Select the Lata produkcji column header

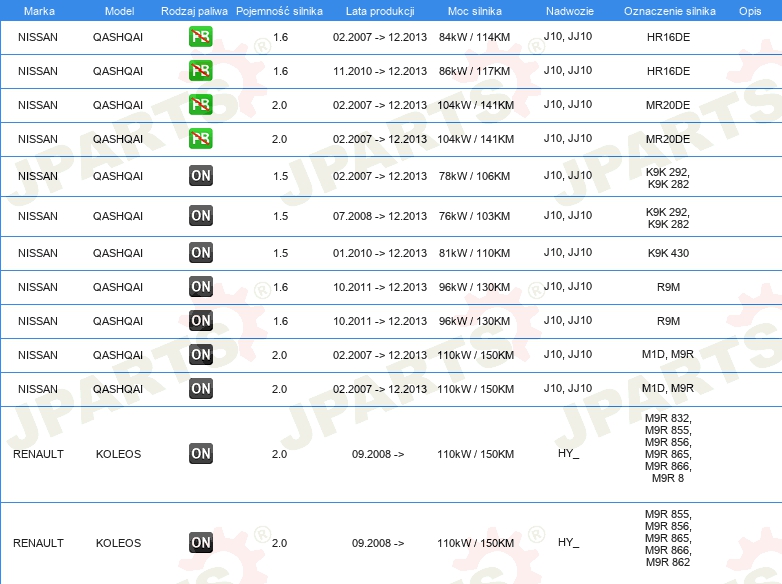pyautogui.click(x=380, y=11)
